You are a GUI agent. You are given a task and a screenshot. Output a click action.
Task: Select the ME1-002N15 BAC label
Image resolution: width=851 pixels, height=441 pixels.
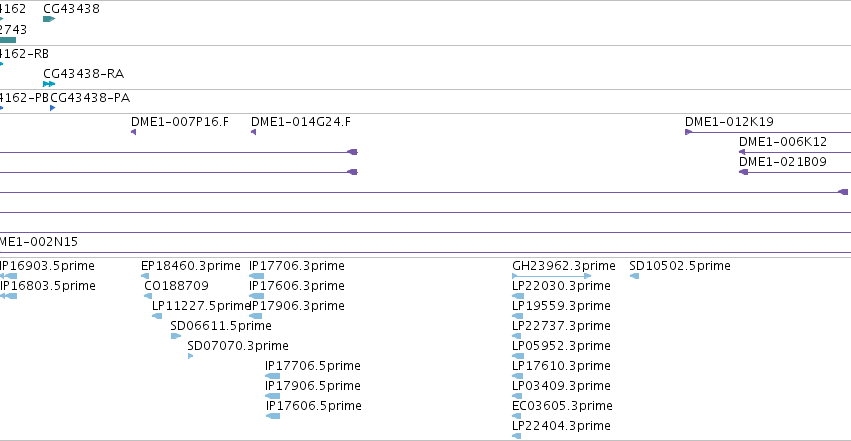coord(39,242)
